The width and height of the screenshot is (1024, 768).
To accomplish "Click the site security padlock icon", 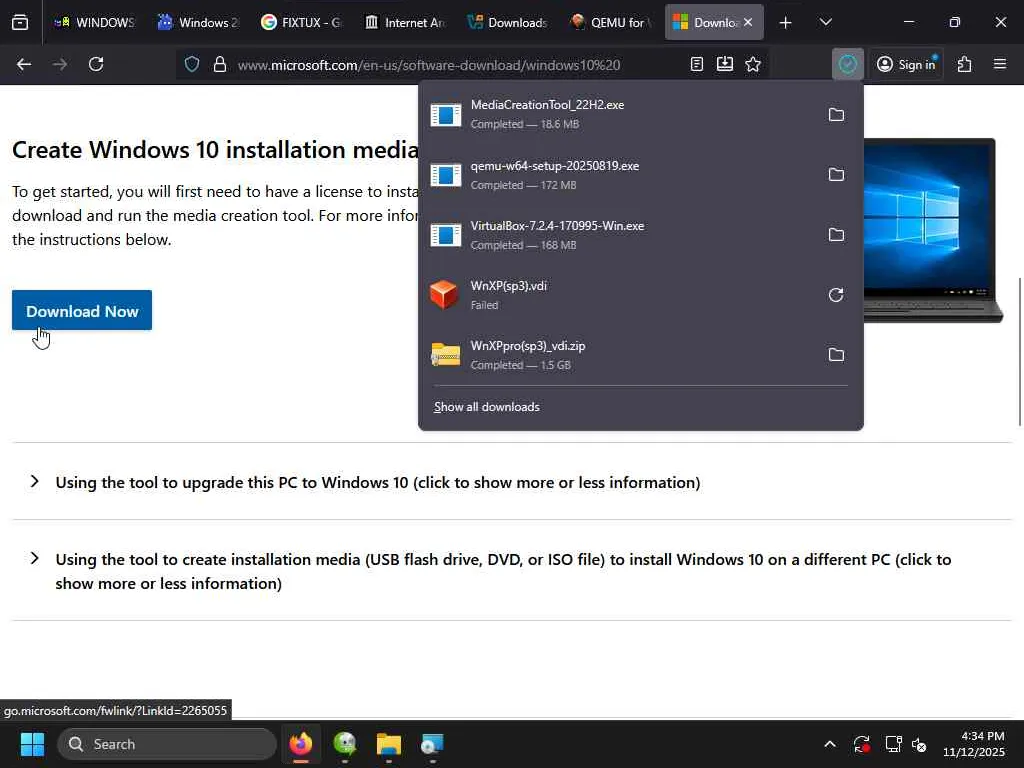I will (x=220, y=64).
